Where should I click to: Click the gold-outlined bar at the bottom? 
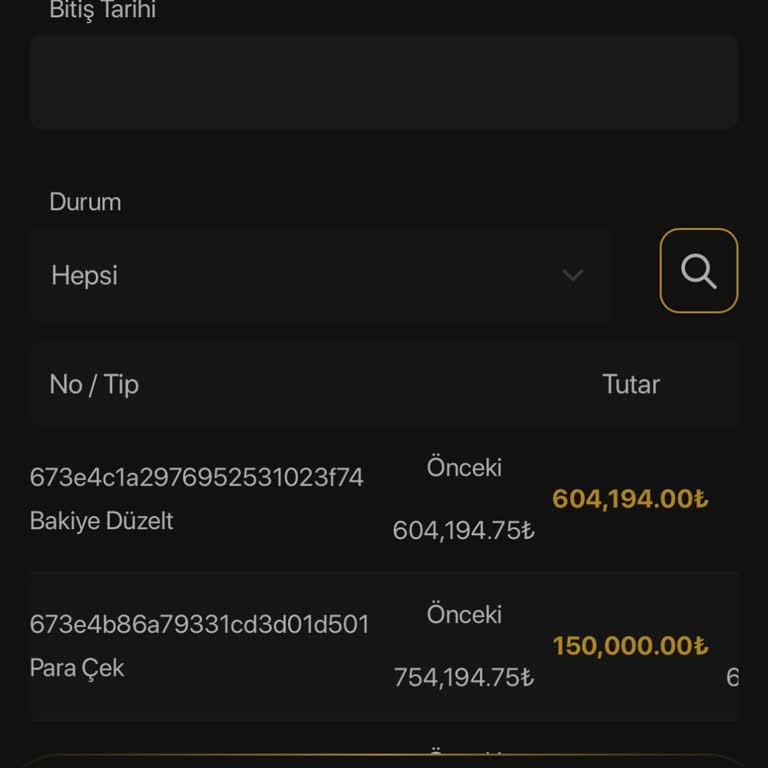pyautogui.click(x=384, y=760)
